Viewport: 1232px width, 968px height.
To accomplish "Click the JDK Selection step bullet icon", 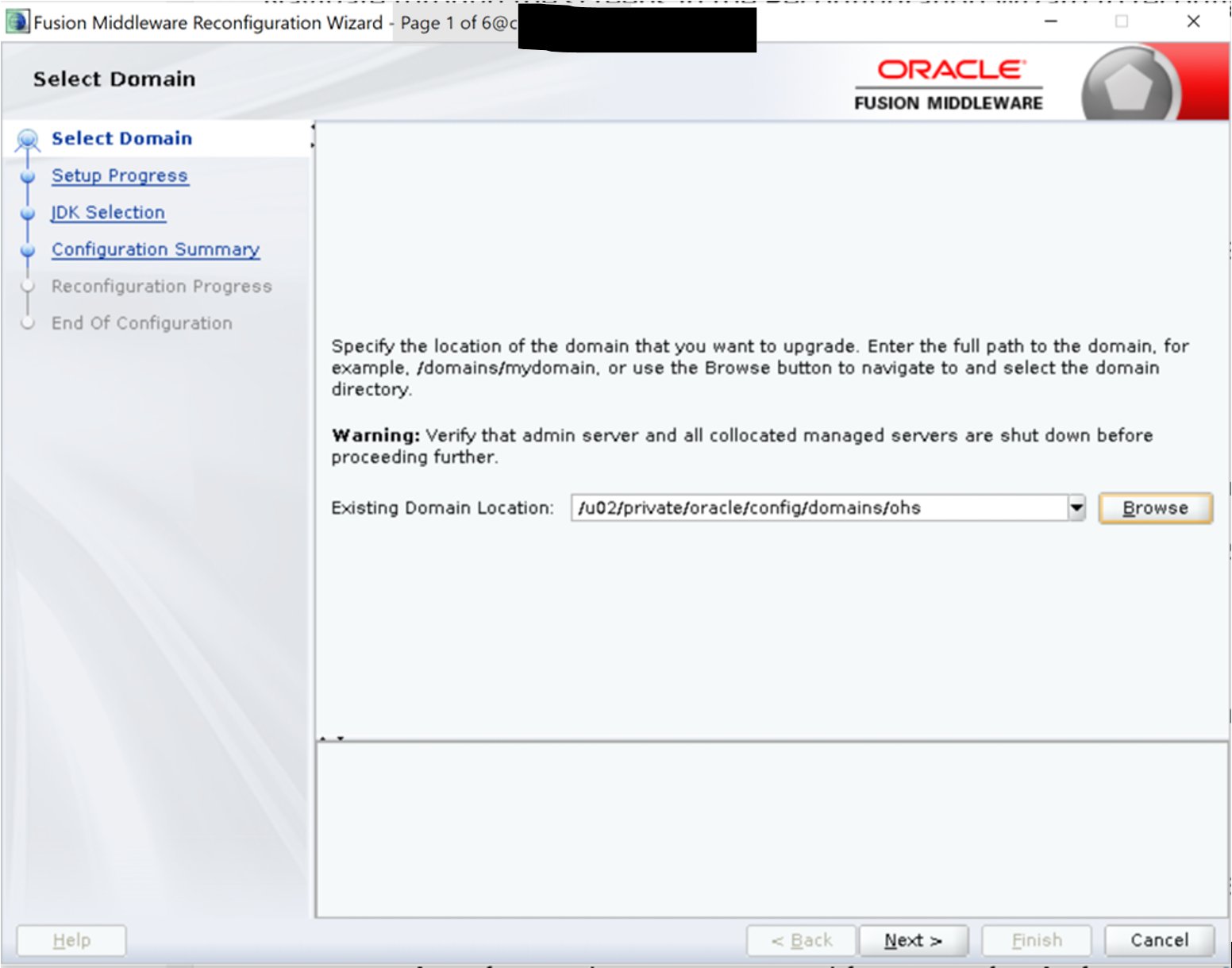I will tap(28, 214).
